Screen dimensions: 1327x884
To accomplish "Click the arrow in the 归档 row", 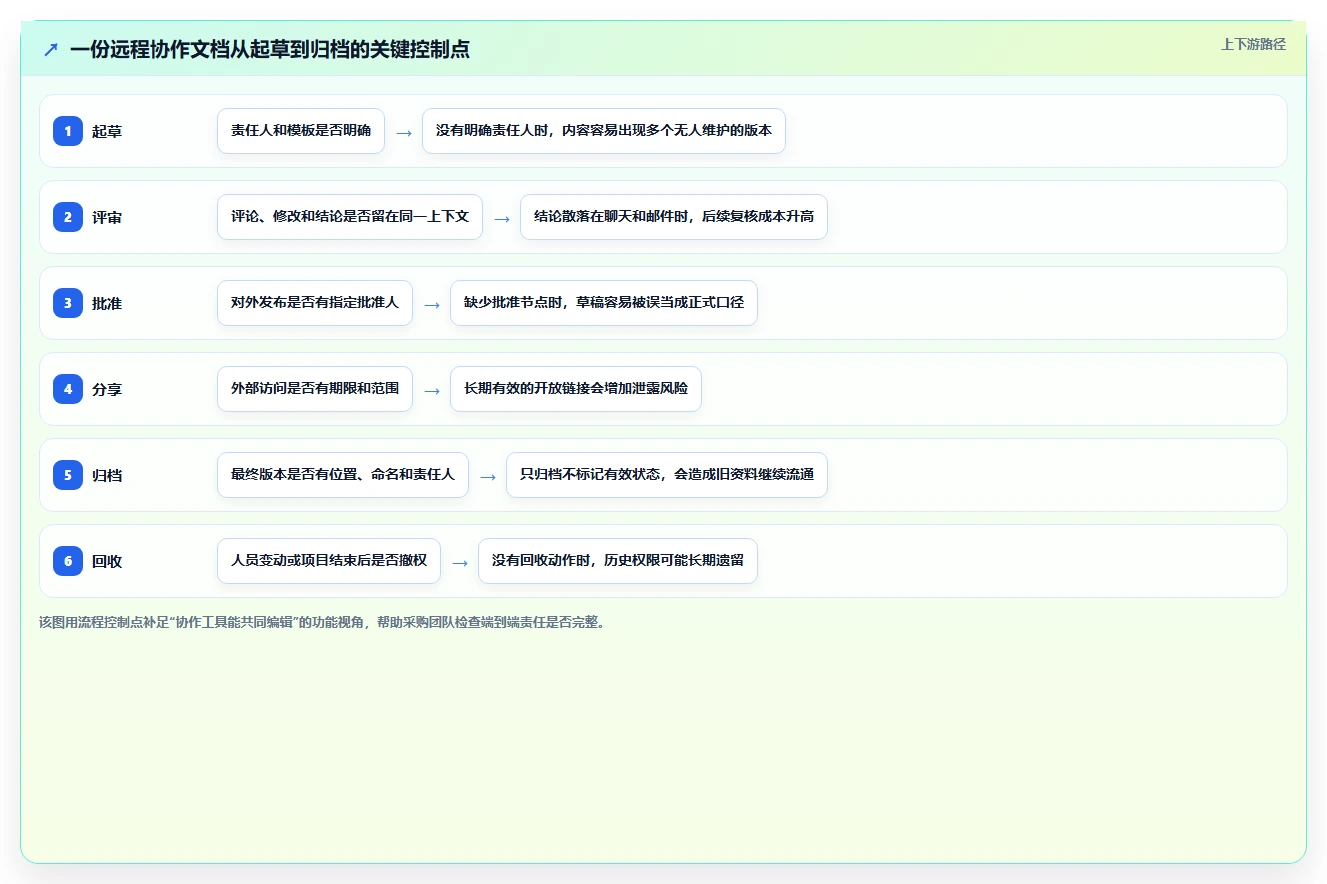I will click(488, 476).
